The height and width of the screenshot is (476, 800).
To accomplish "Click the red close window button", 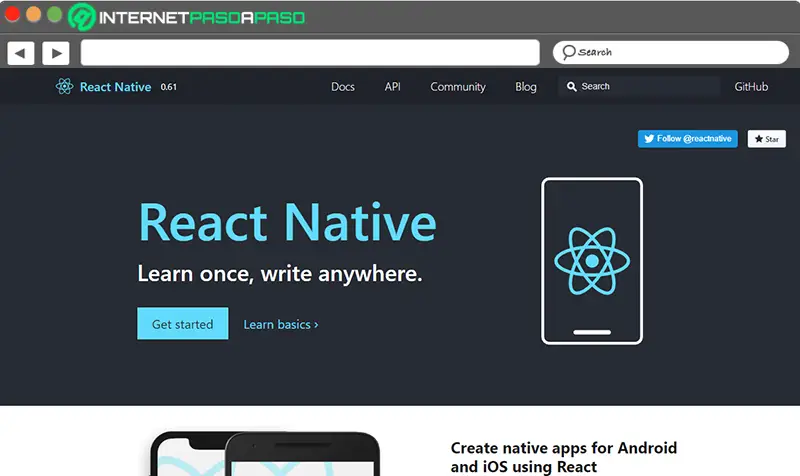I will 12,14.
